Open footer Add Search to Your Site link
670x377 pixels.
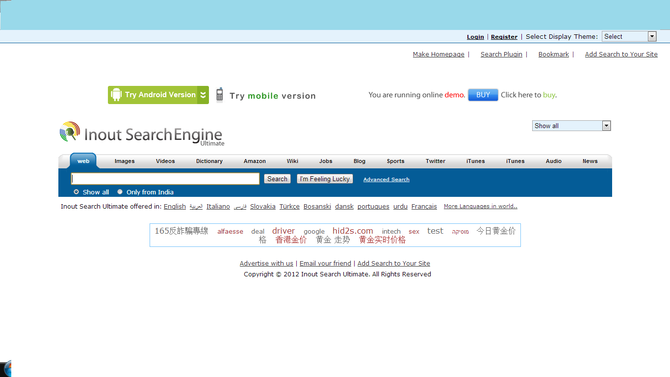394,263
